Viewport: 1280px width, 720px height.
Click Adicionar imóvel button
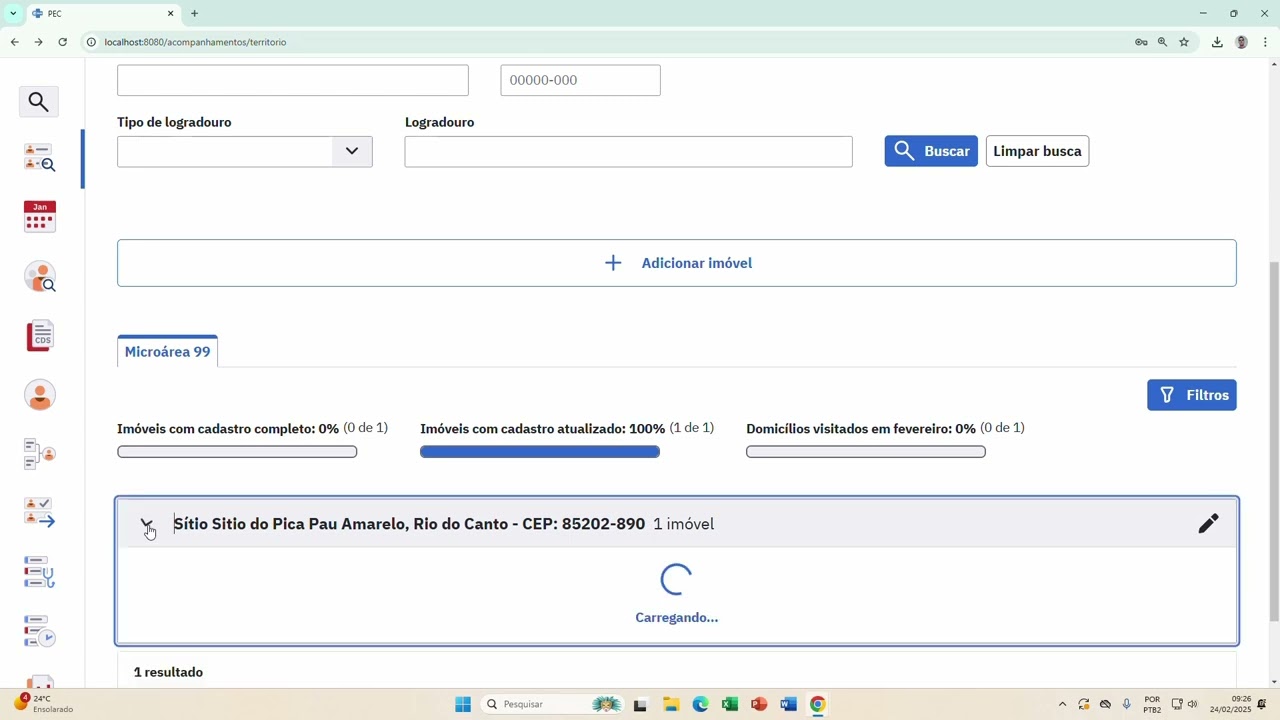pos(677,263)
